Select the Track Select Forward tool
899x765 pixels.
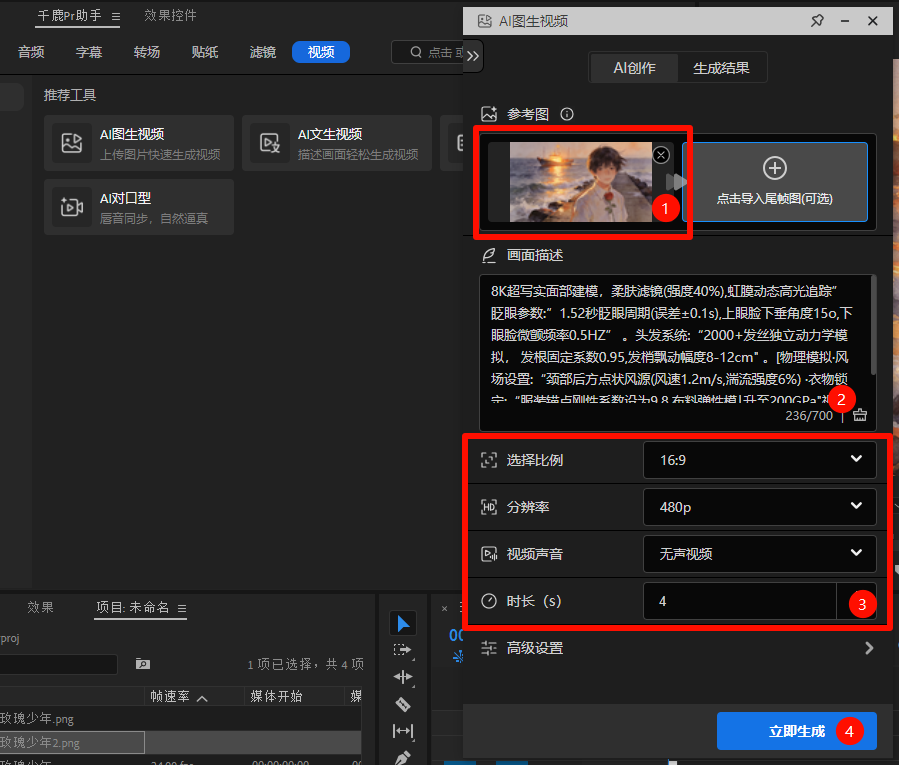(x=403, y=650)
